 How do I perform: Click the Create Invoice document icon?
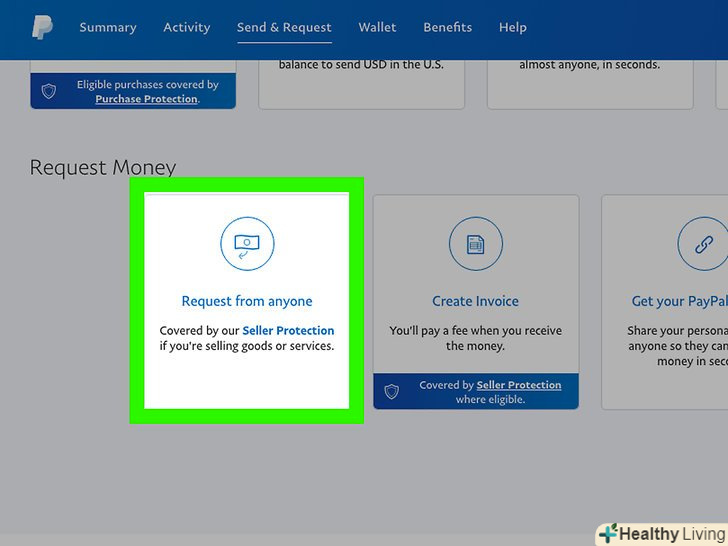point(475,243)
